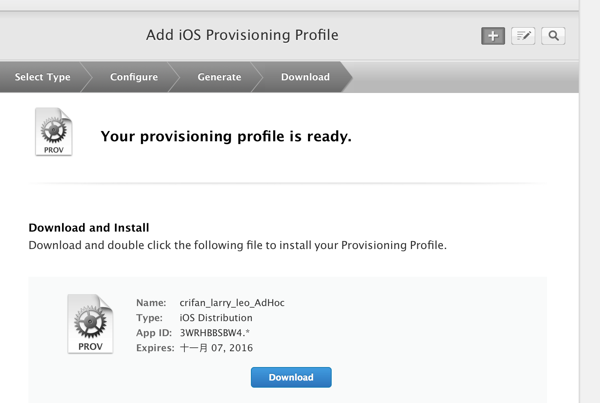Click the 'Your provisioning profile is ready' heading
The width and height of the screenshot is (600, 403).
pos(226,136)
